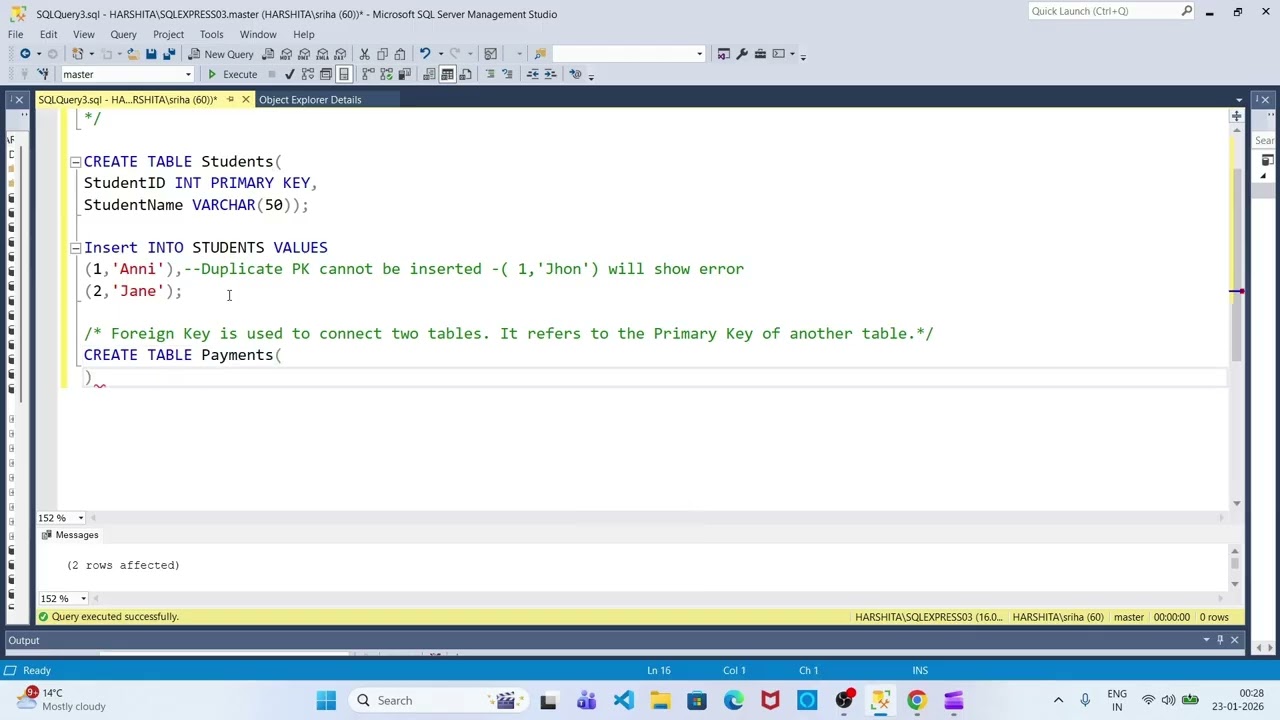The height and width of the screenshot is (720, 1280).
Task: Click the Undo arrow icon
Action: click(x=425, y=54)
